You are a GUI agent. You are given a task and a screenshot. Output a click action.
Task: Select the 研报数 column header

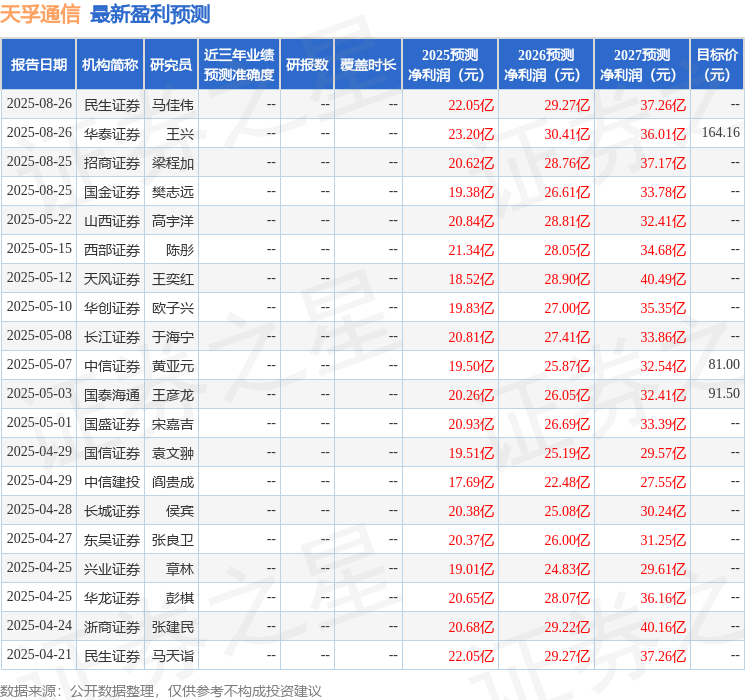pos(307,64)
